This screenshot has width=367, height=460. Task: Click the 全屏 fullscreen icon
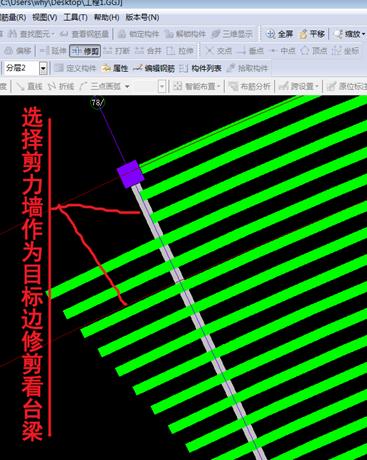click(x=270, y=34)
